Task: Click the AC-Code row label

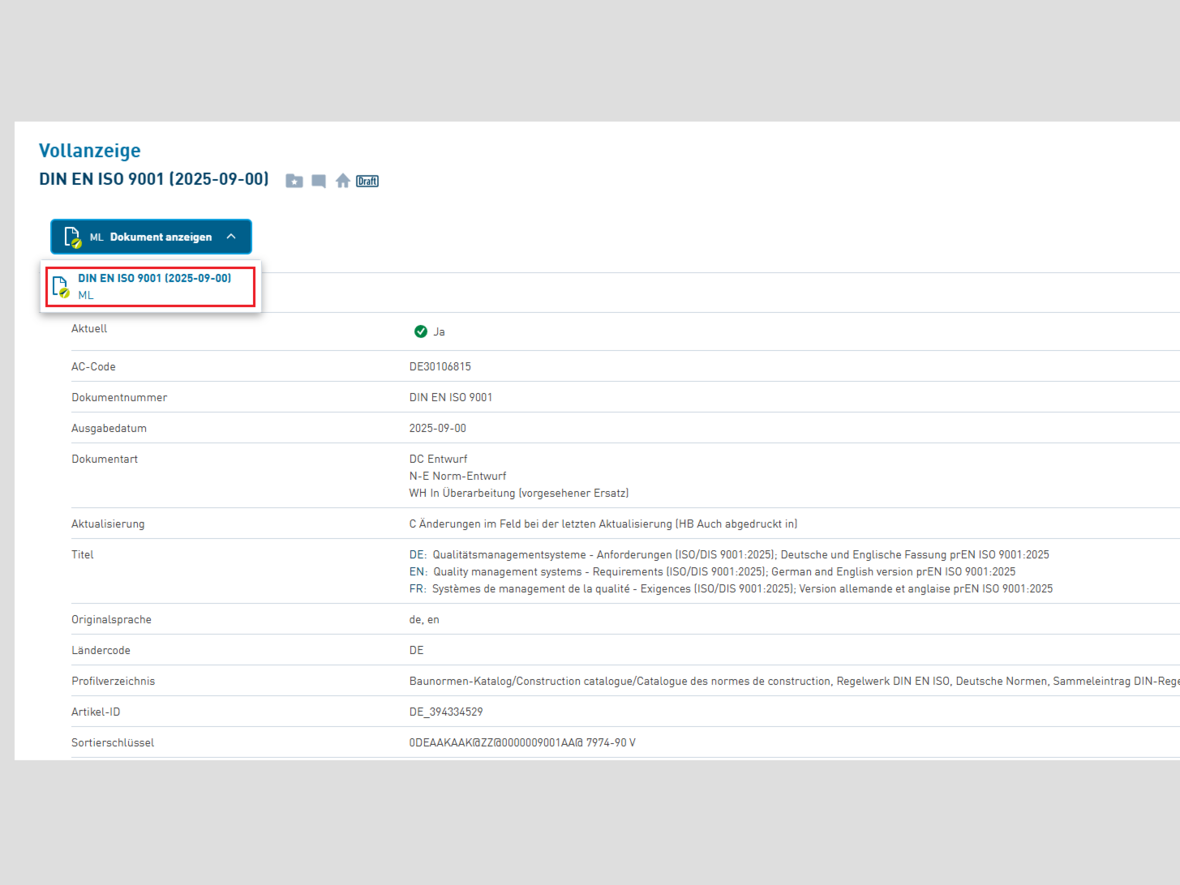Action: (93, 366)
